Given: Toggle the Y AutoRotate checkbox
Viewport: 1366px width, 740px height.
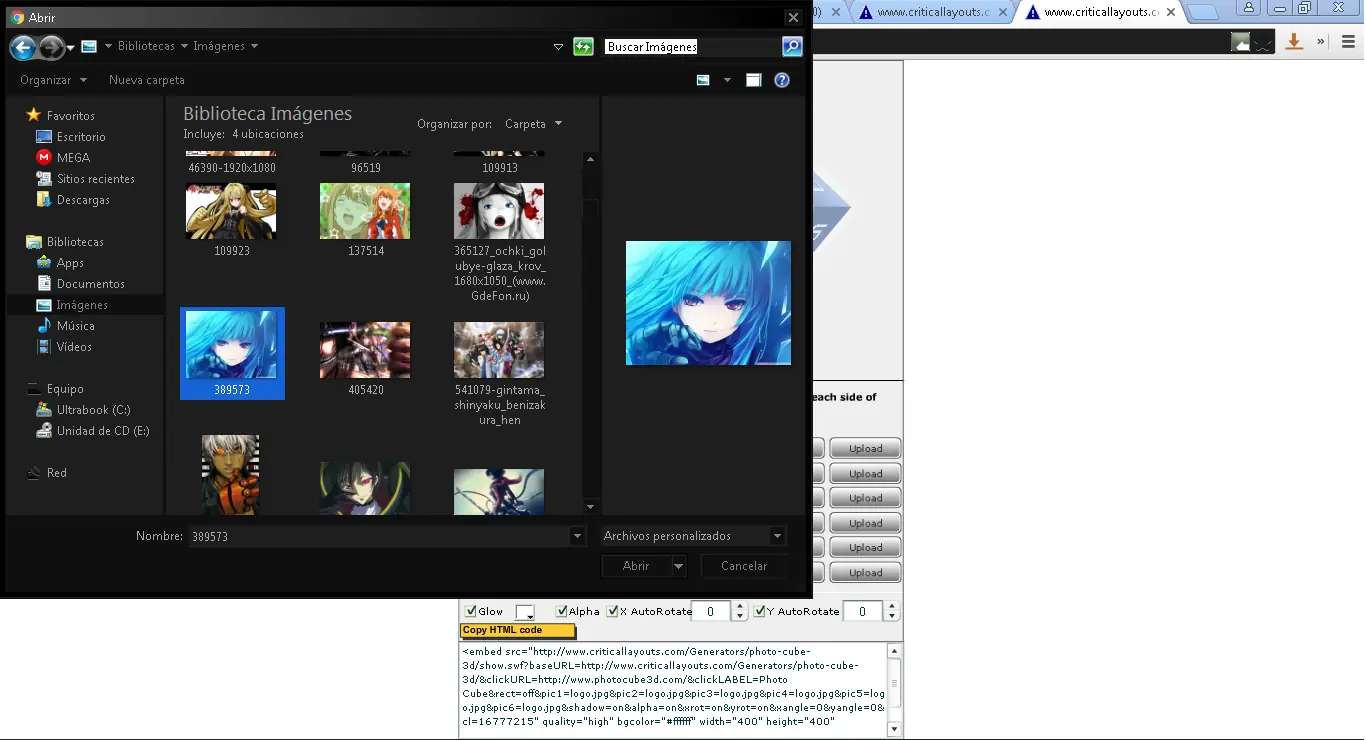Looking at the screenshot, I should pyautogui.click(x=760, y=611).
